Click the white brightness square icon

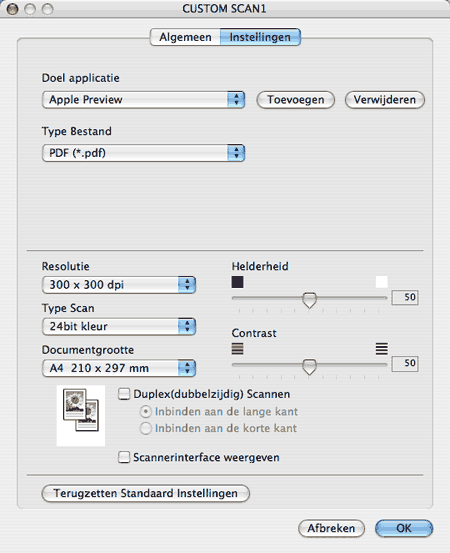(x=382, y=282)
